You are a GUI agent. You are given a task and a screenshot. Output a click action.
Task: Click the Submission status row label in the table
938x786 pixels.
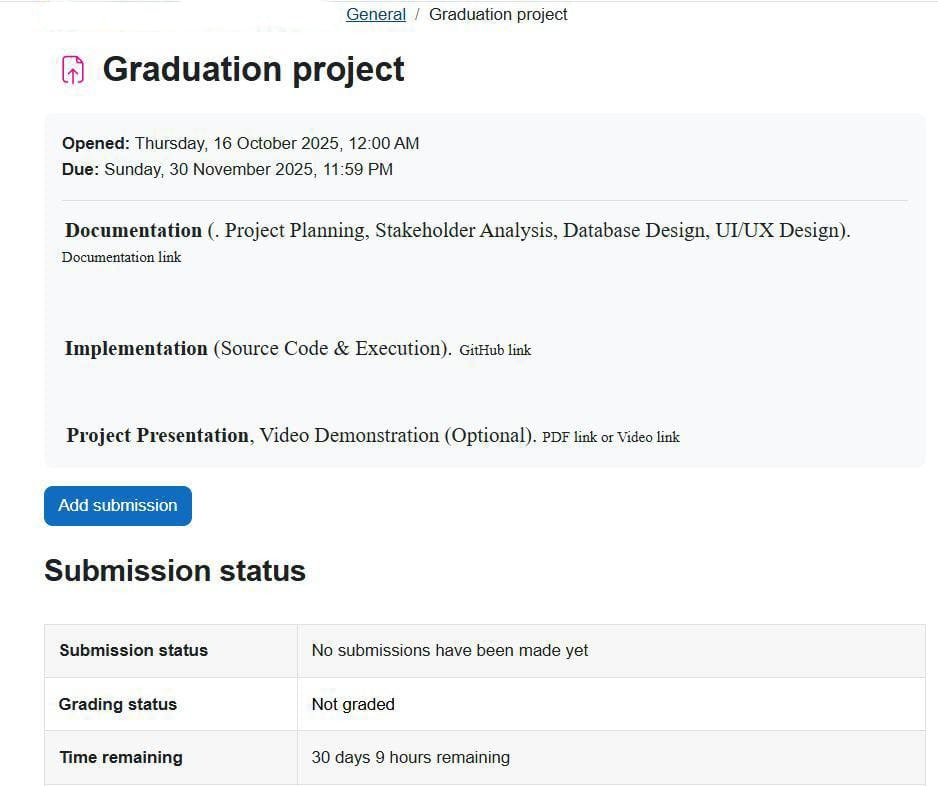[x=133, y=650]
